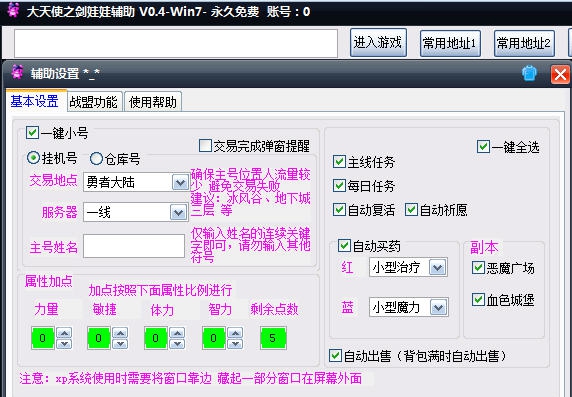Increase 智力 value with up arrow
This screenshot has height=397, width=572.
(x=235, y=333)
